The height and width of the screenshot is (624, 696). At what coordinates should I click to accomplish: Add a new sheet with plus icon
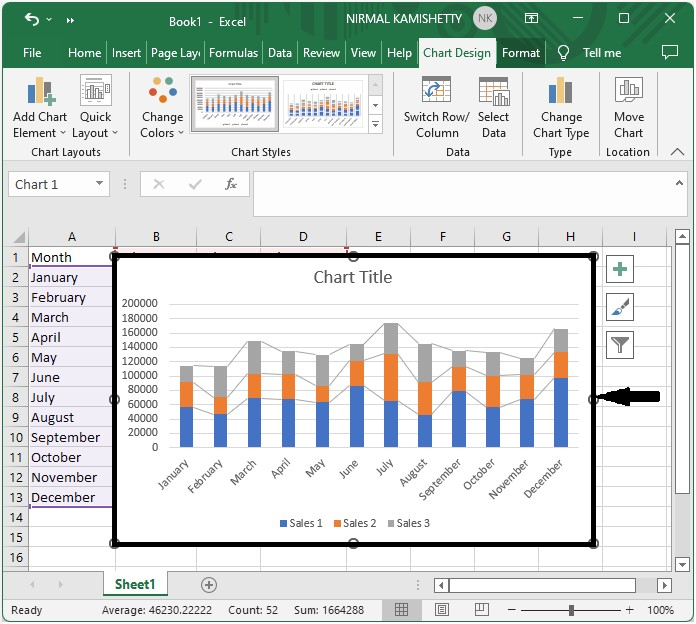coord(209,585)
